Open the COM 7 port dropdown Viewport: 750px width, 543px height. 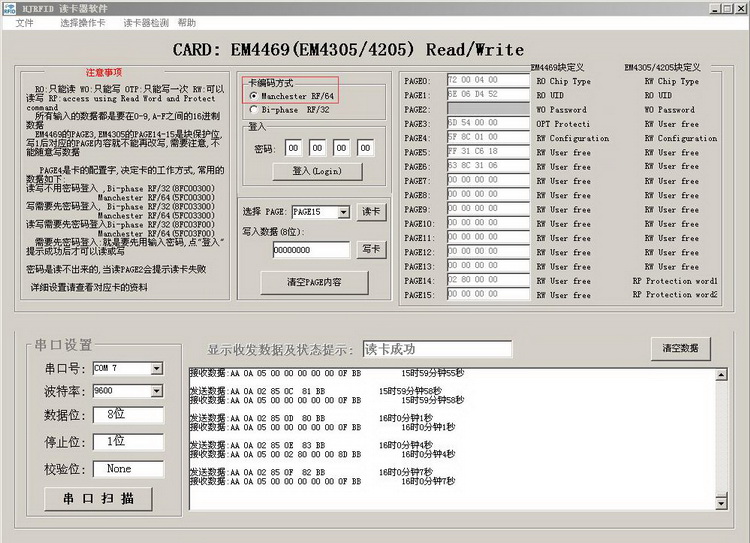pos(156,368)
